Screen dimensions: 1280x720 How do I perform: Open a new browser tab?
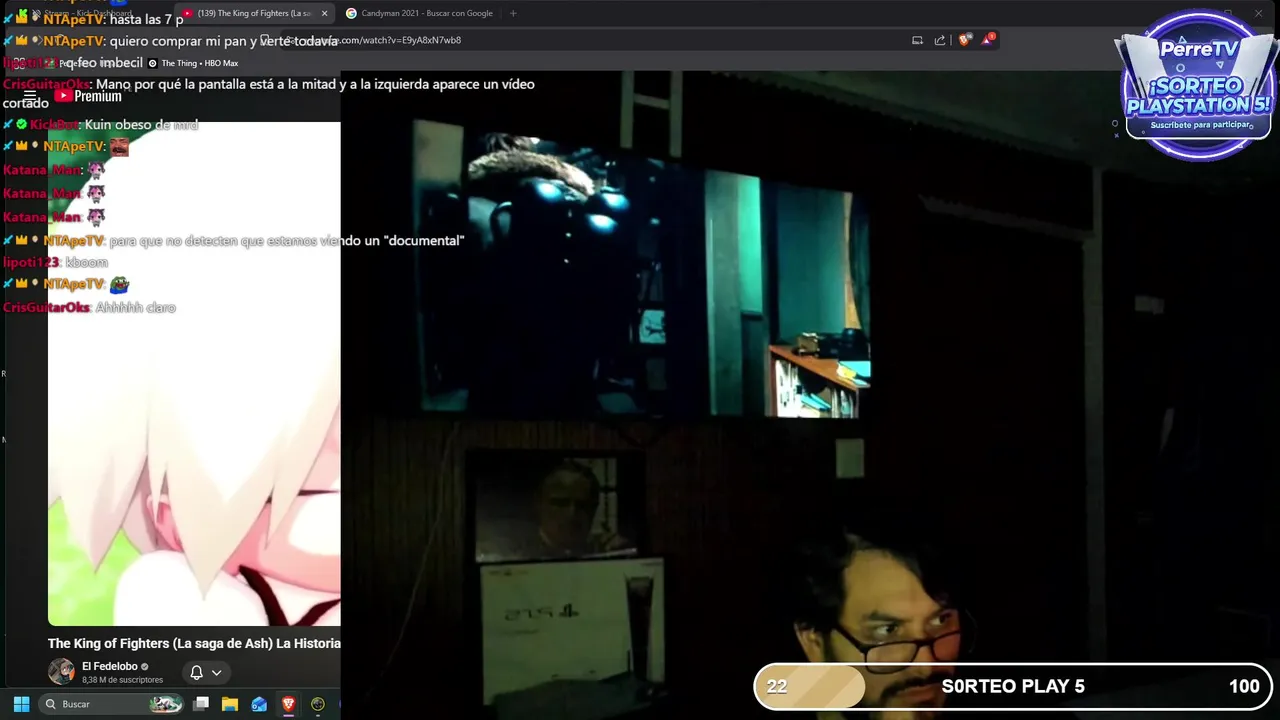pos(513,13)
